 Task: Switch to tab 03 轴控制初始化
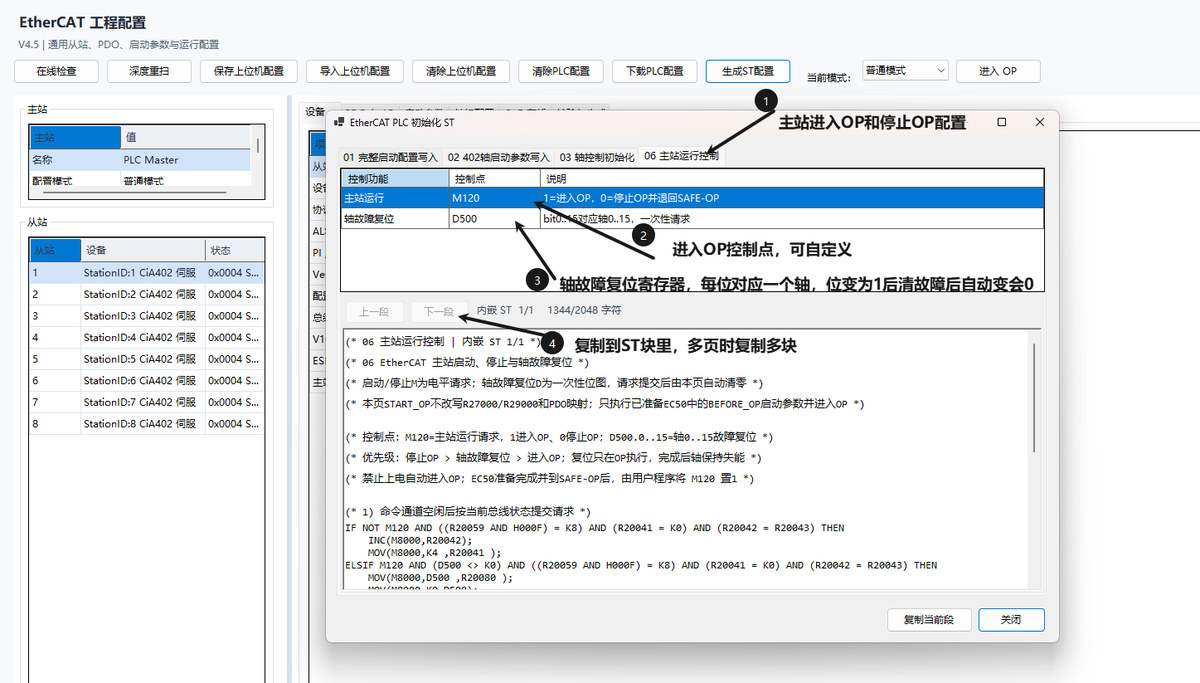click(597, 157)
